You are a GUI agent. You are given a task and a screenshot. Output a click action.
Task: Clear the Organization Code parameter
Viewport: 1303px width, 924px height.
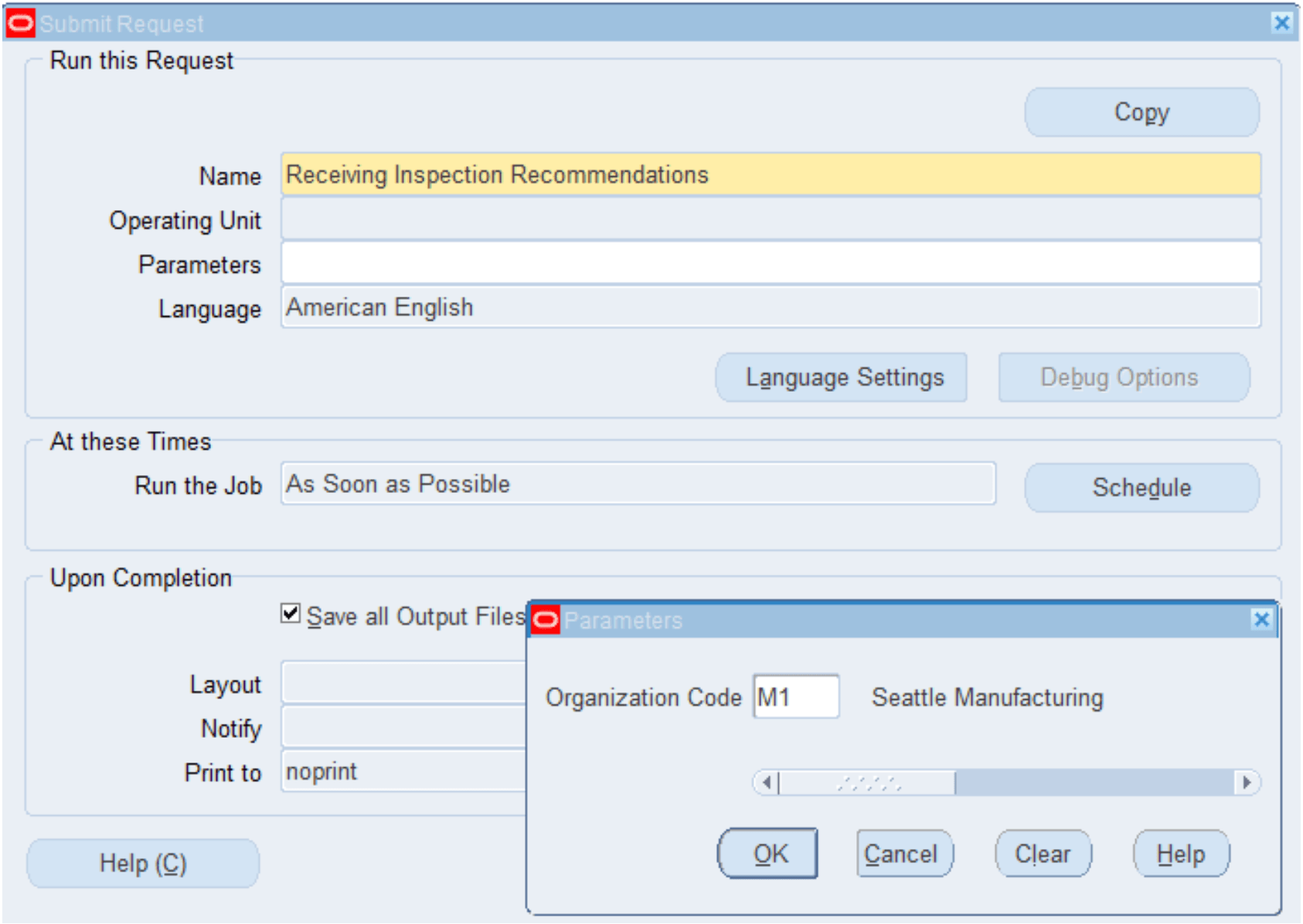[1042, 853]
